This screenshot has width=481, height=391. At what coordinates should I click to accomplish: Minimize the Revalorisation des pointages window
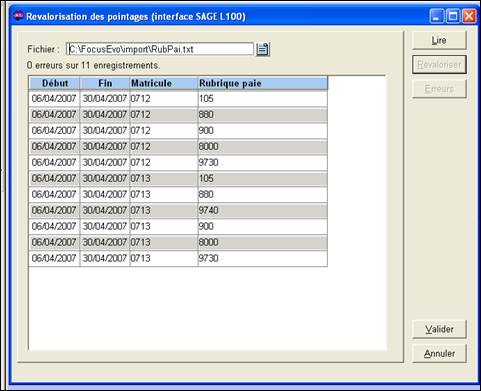coord(437,16)
